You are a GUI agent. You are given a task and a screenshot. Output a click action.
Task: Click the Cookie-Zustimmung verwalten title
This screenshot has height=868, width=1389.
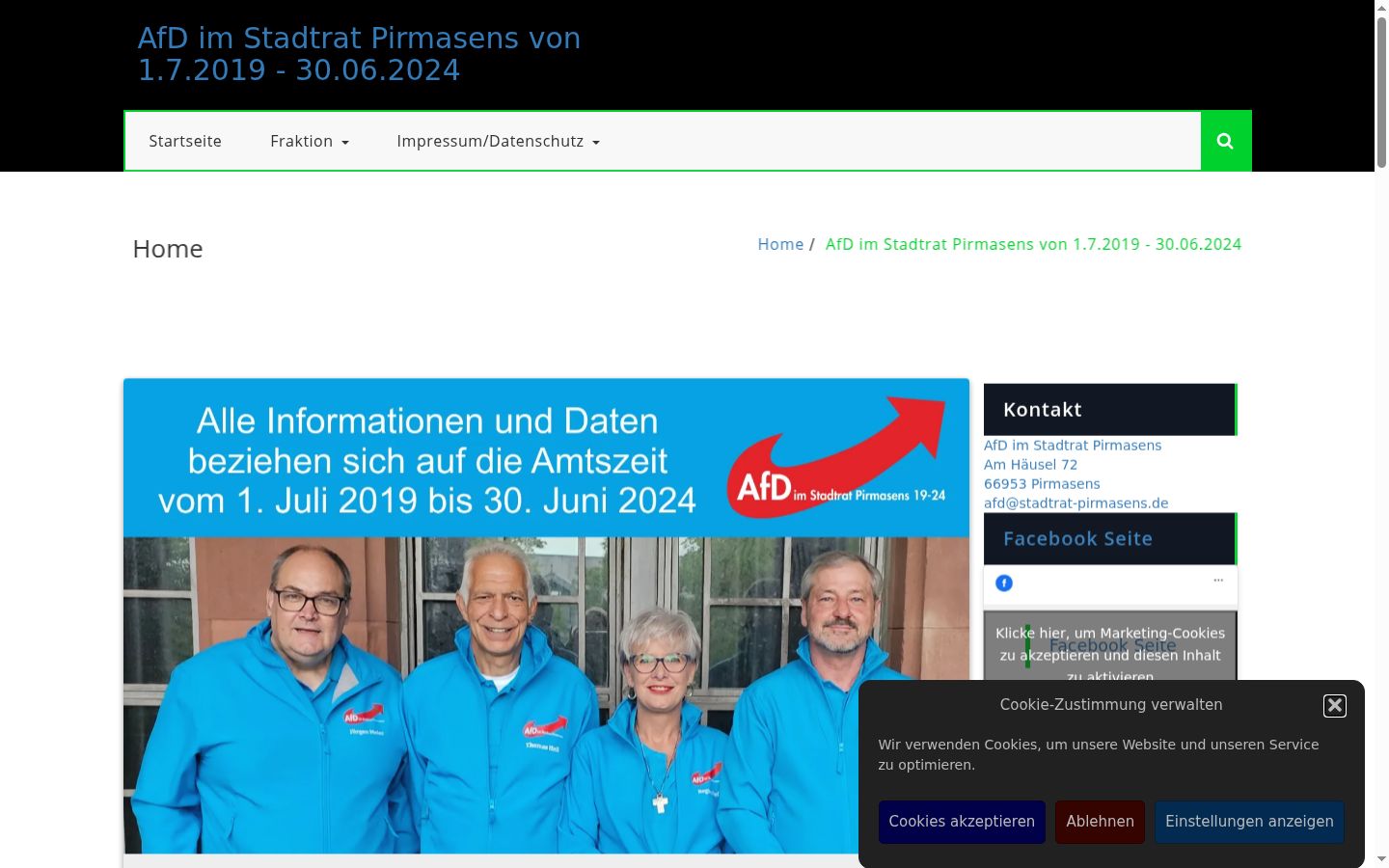pos(1111,705)
